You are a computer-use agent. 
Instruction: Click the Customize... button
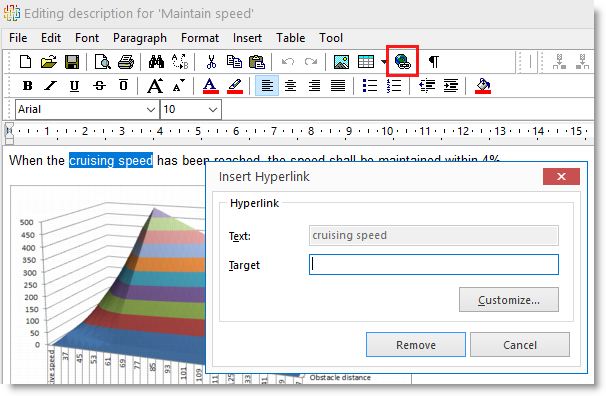tap(509, 300)
